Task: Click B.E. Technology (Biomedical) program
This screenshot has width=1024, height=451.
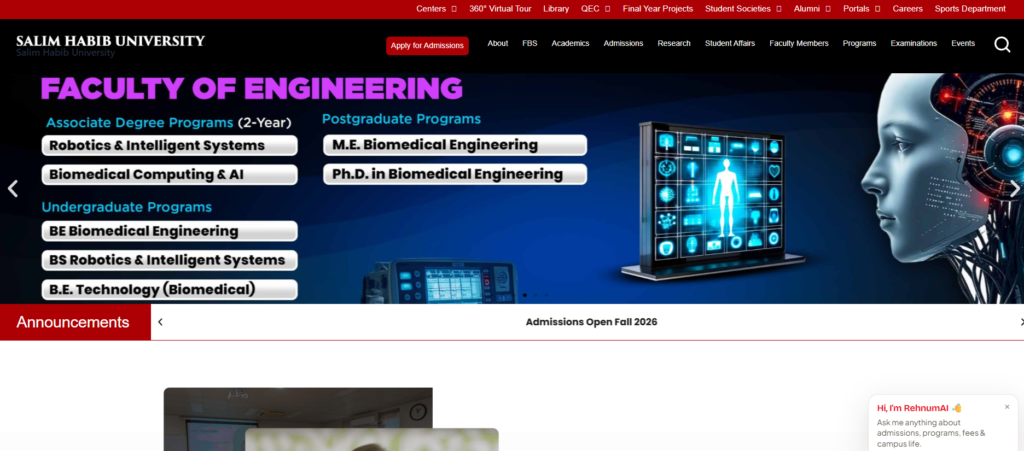Action: tap(170, 289)
